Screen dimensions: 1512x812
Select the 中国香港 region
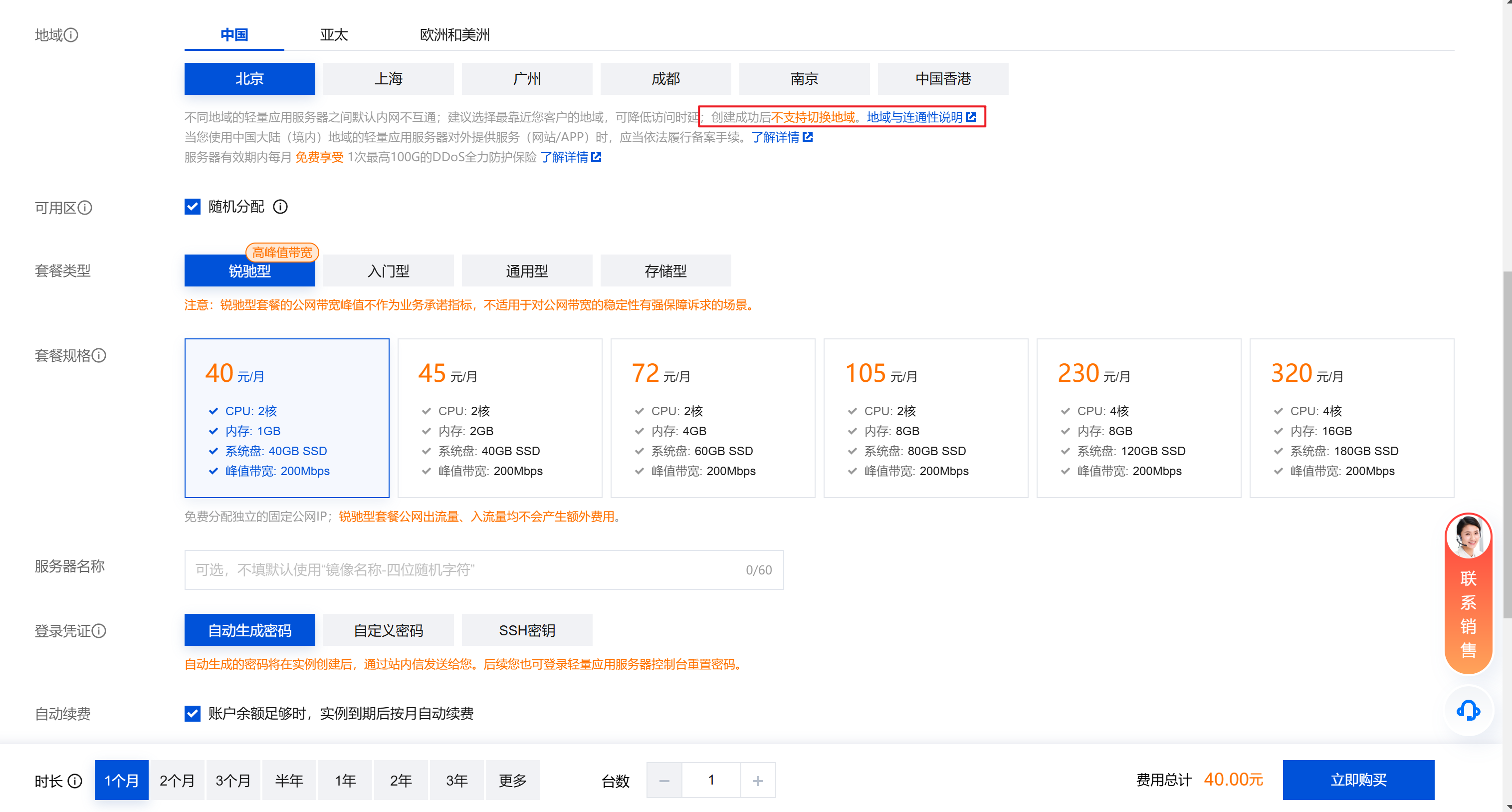[943, 79]
